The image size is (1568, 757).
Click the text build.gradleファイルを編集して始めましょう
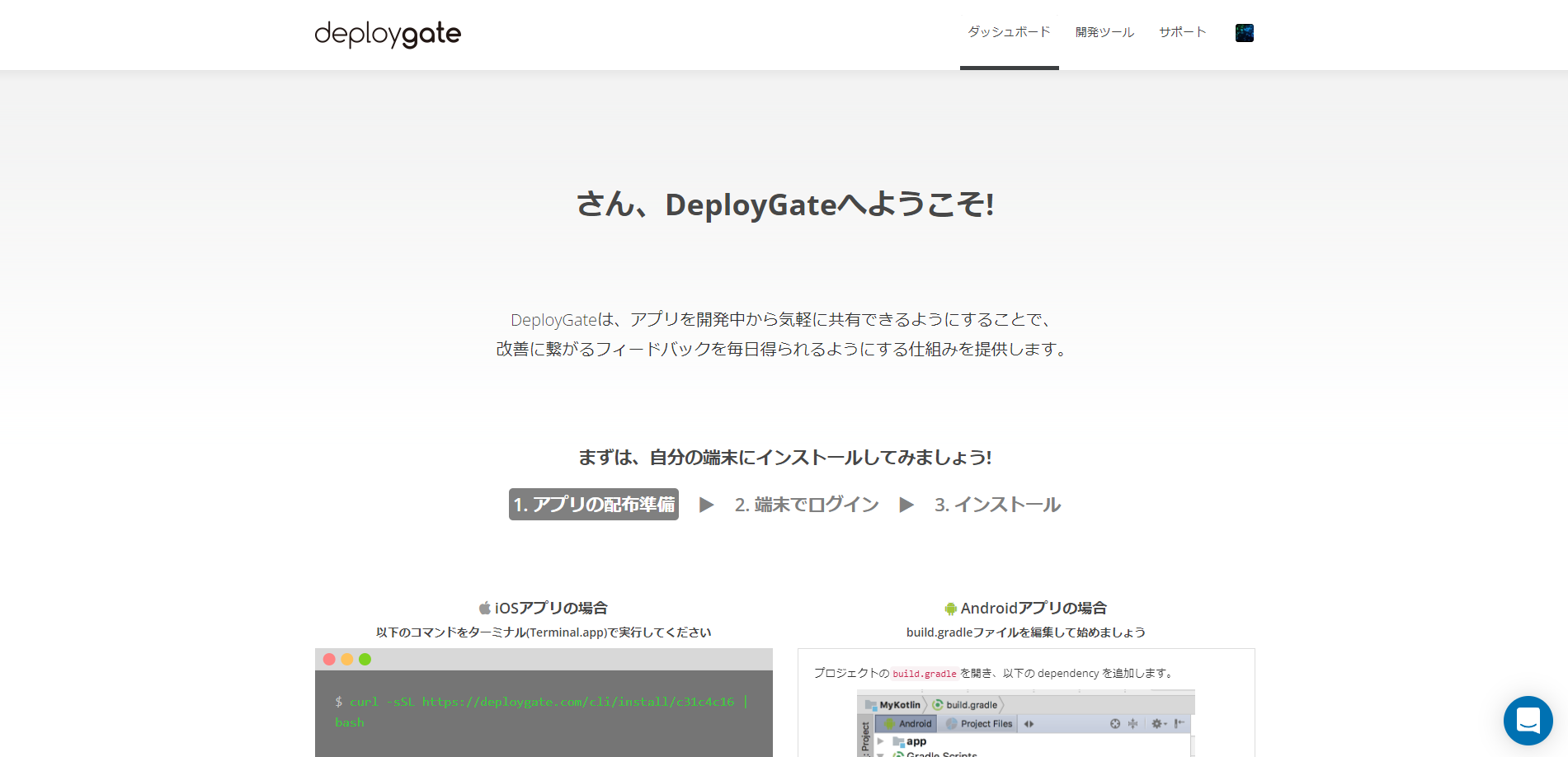1026,632
